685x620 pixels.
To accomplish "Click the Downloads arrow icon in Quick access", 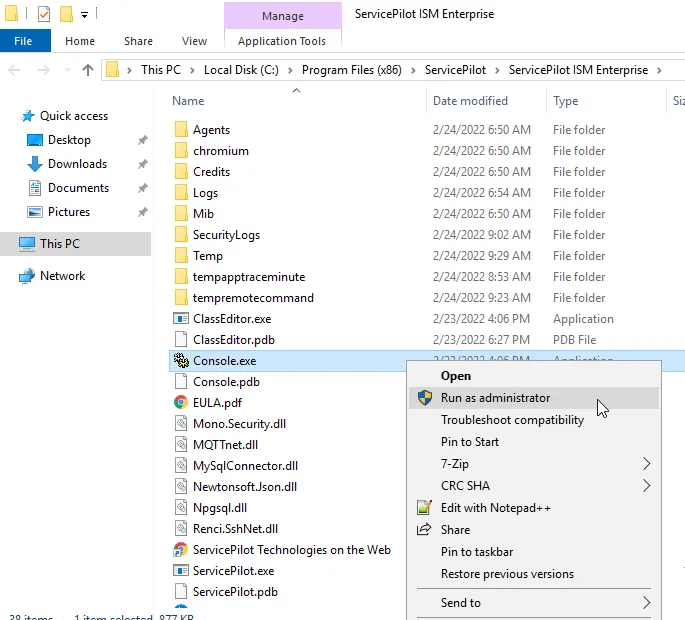I will (35, 164).
